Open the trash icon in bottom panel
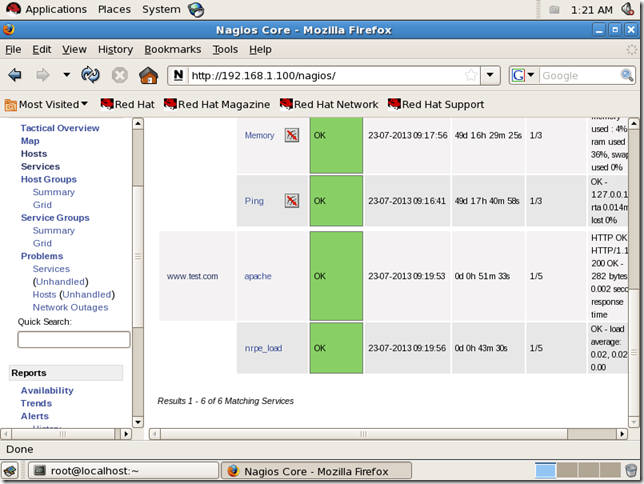The height and width of the screenshot is (484, 644). tap(631, 471)
